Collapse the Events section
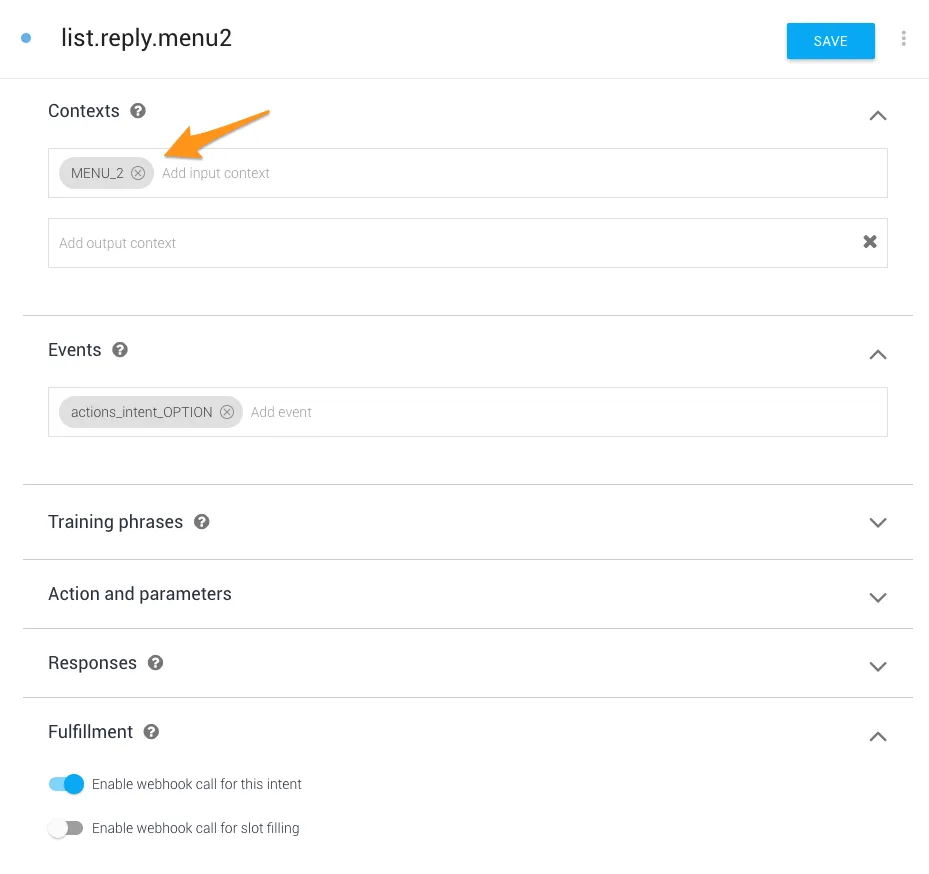Viewport: 929px width, 874px height. (878, 354)
